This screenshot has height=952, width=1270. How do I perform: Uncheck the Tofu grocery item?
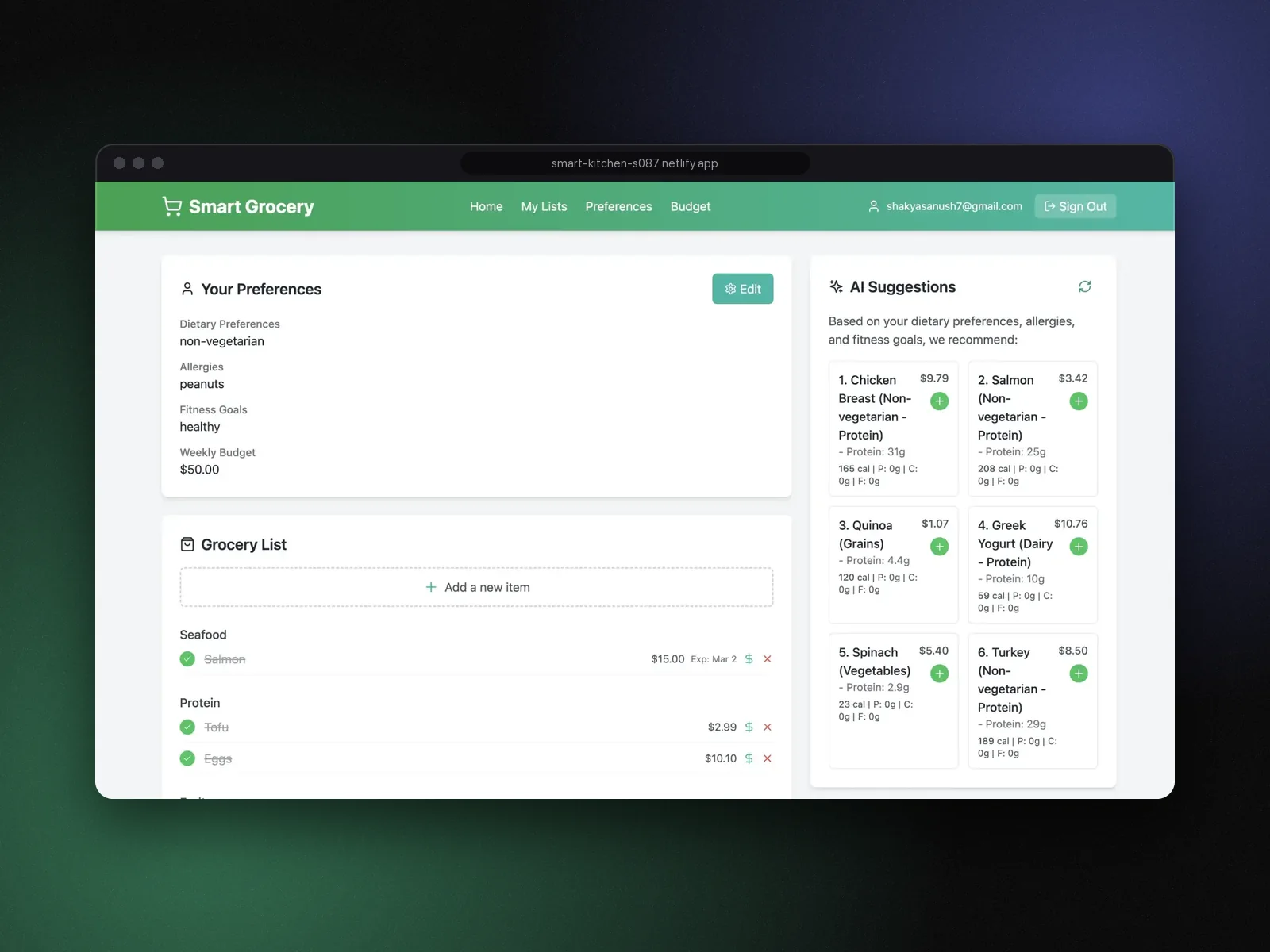pyautogui.click(x=187, y=727)
